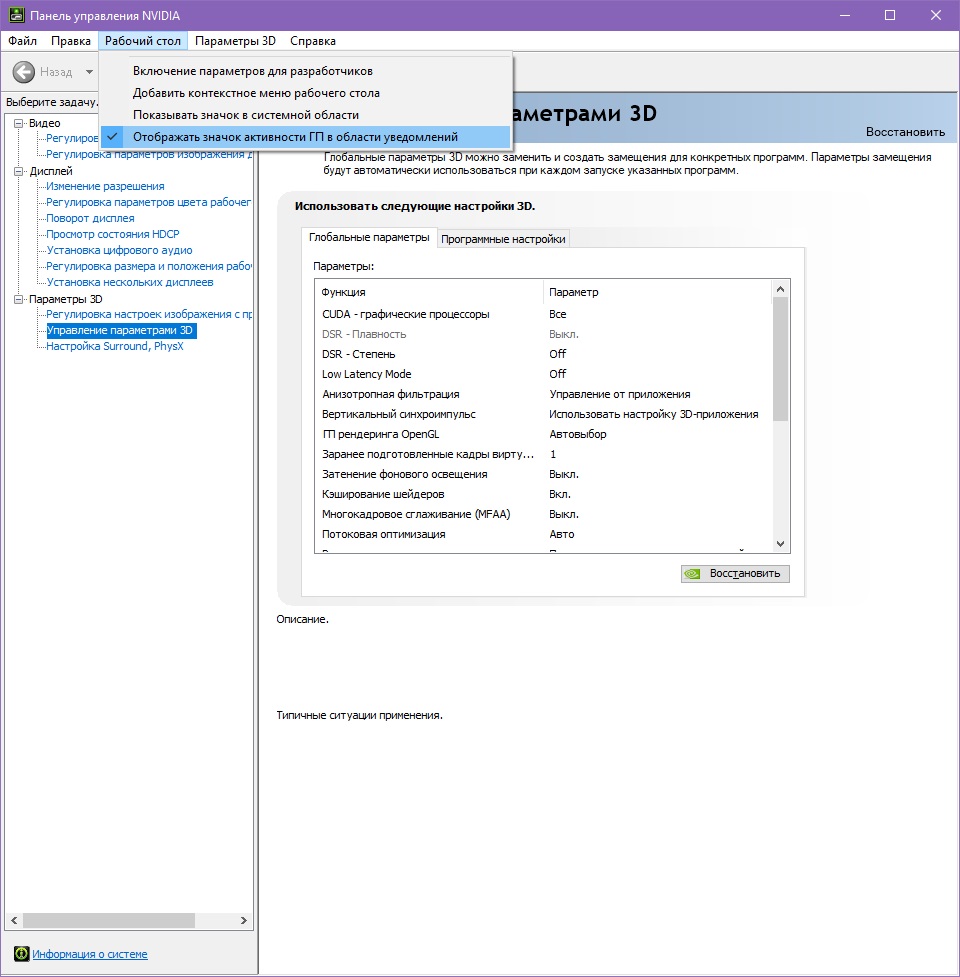Click task tree scroll right arrow

point(244,920)
